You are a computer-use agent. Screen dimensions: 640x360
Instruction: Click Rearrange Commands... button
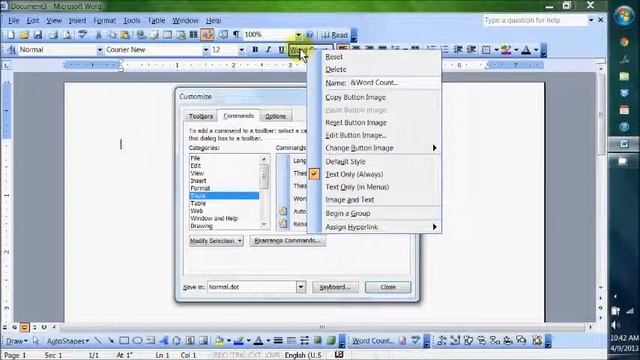(x=287, y=241)
